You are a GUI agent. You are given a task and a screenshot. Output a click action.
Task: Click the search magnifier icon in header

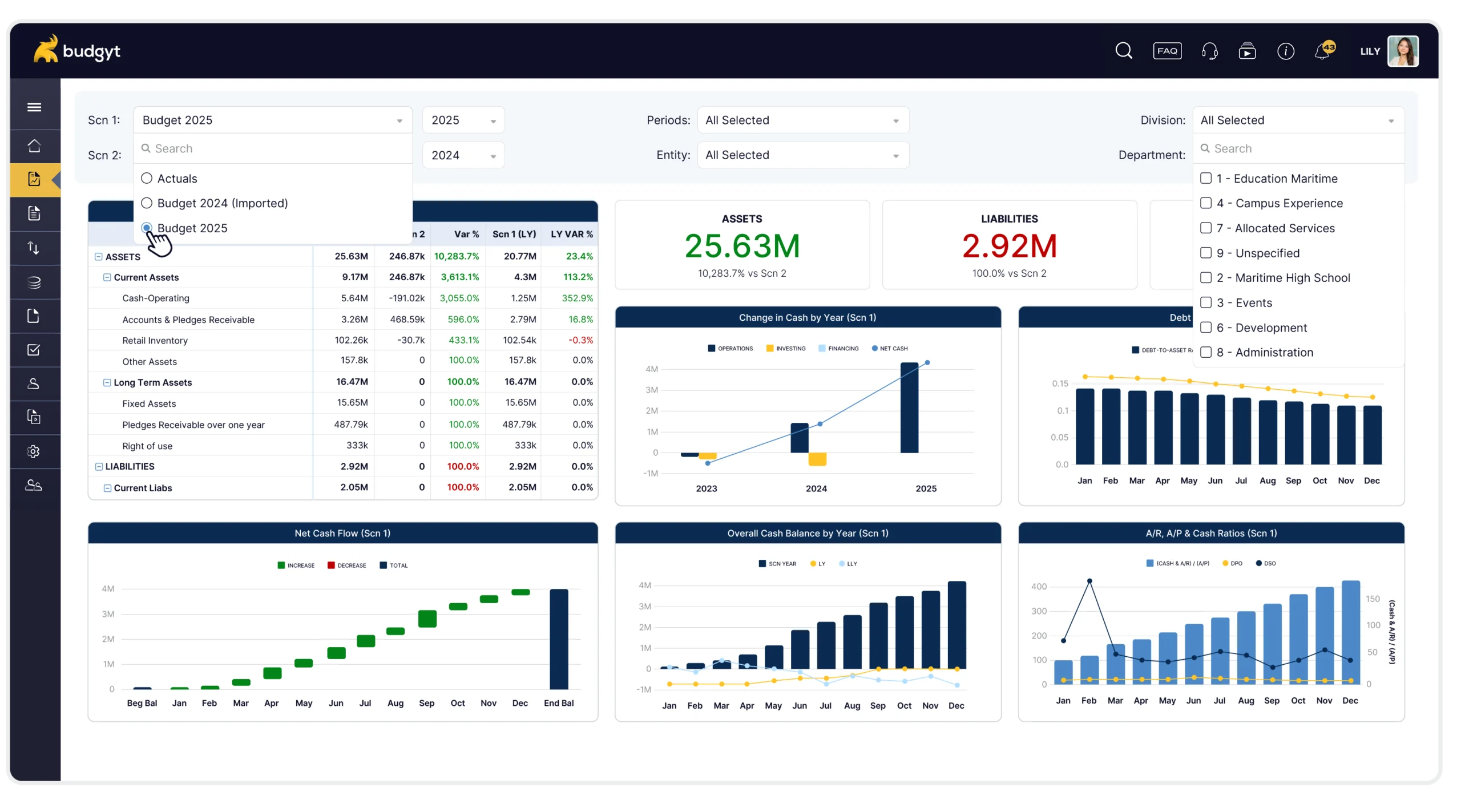1123,51
